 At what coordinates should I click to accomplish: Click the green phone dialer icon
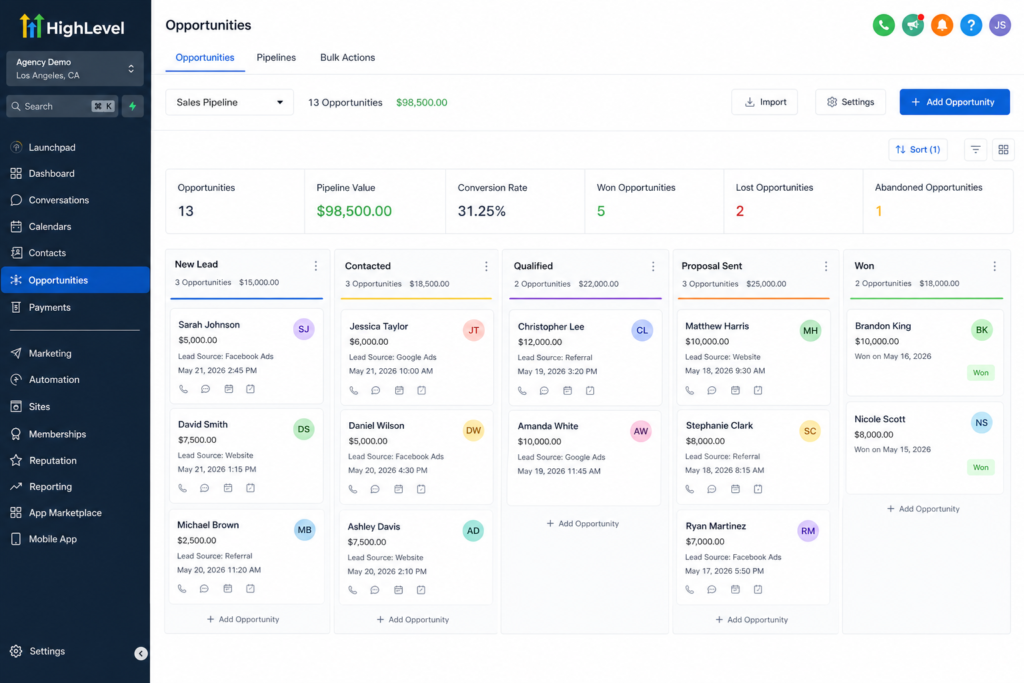pyautogui.click(x=884, y=25)
